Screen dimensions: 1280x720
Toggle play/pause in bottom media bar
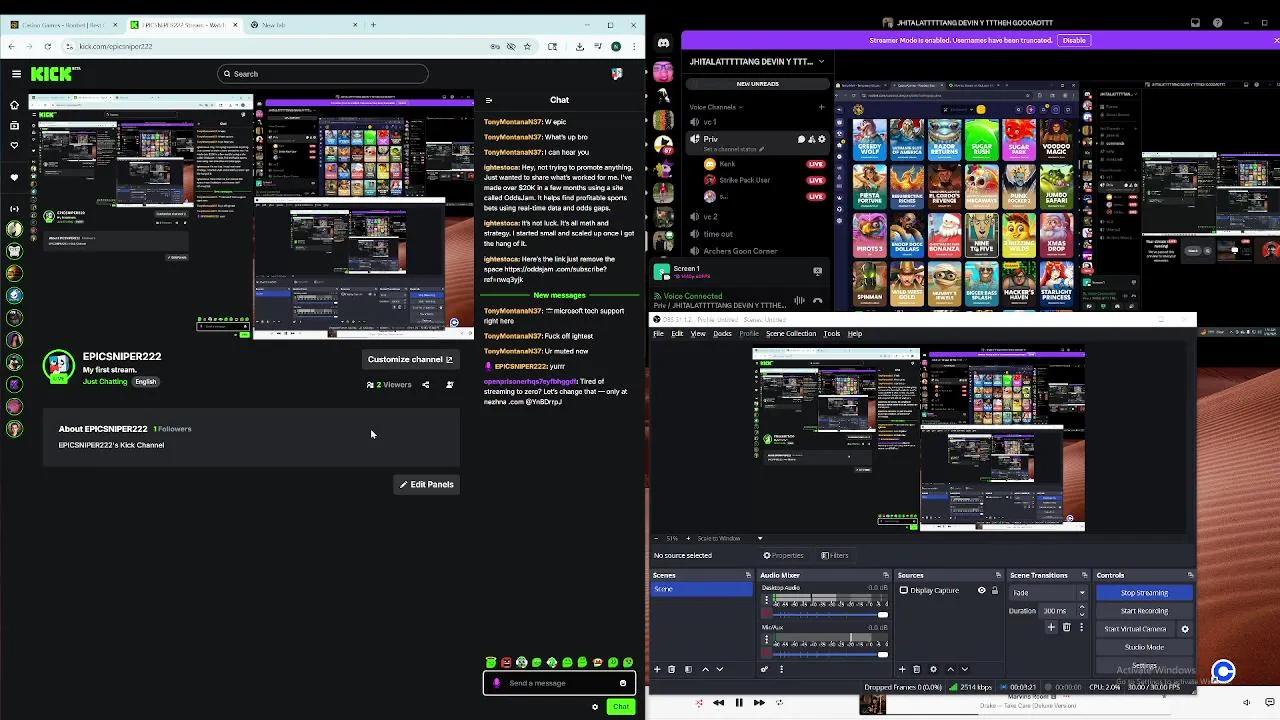tap(739, 703)
